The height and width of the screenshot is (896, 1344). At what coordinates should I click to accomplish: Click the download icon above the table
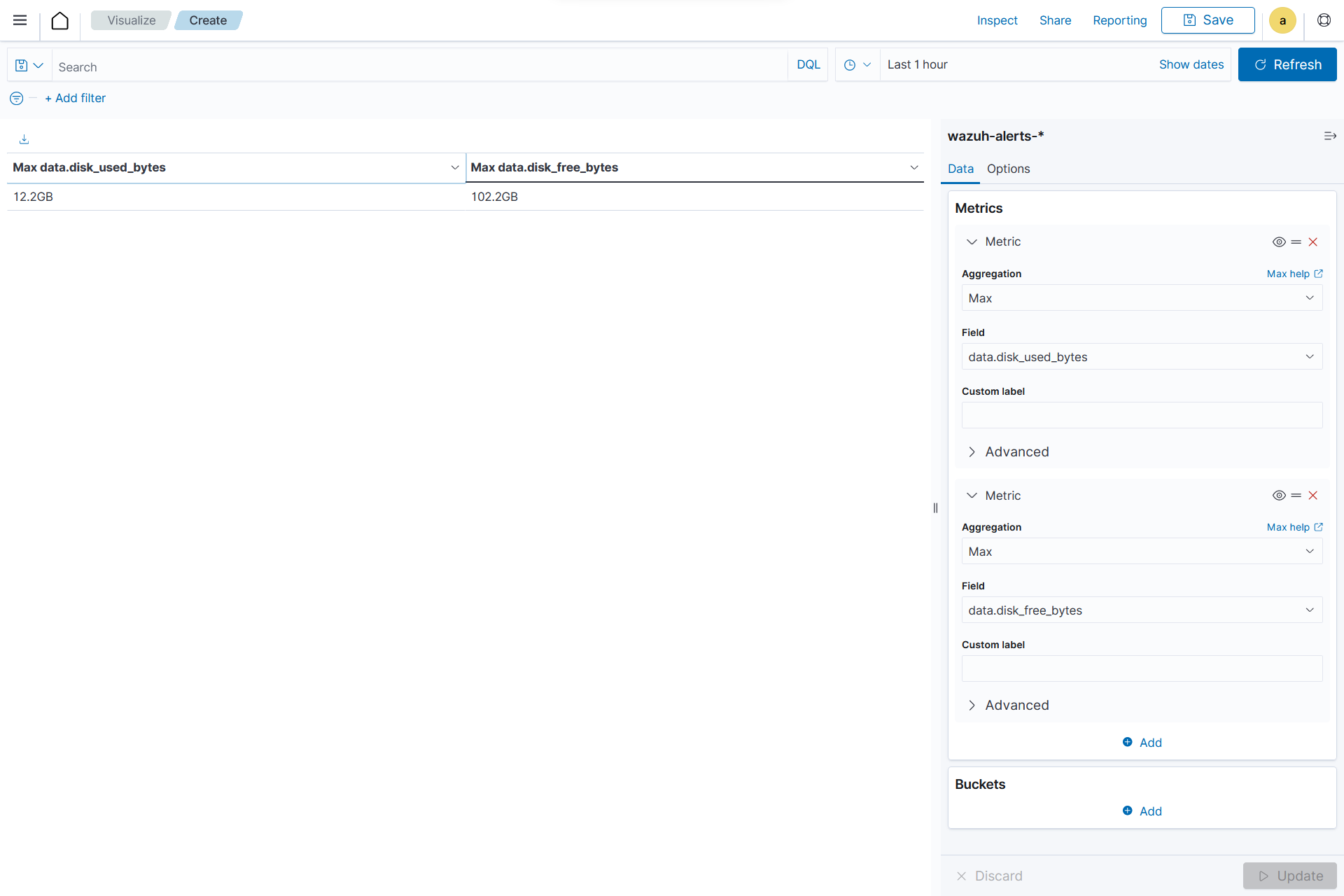(x=24, y=140)
